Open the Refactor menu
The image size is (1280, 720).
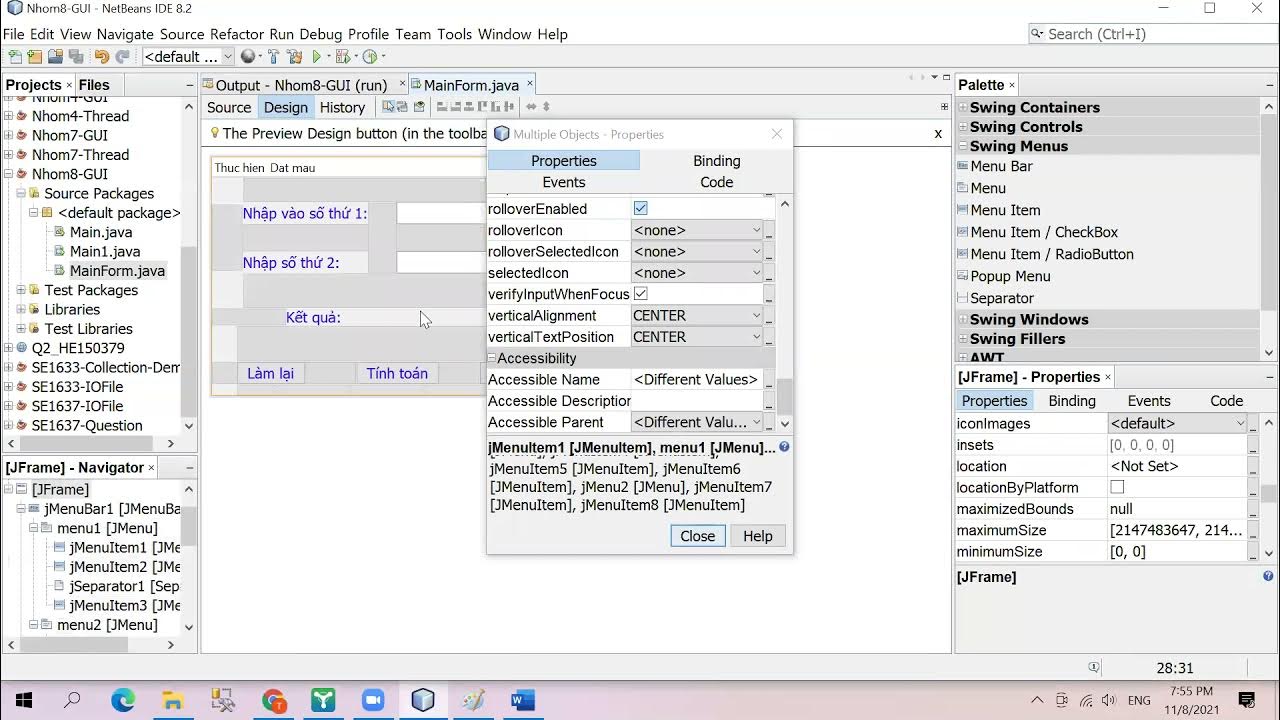click(237, 34)
